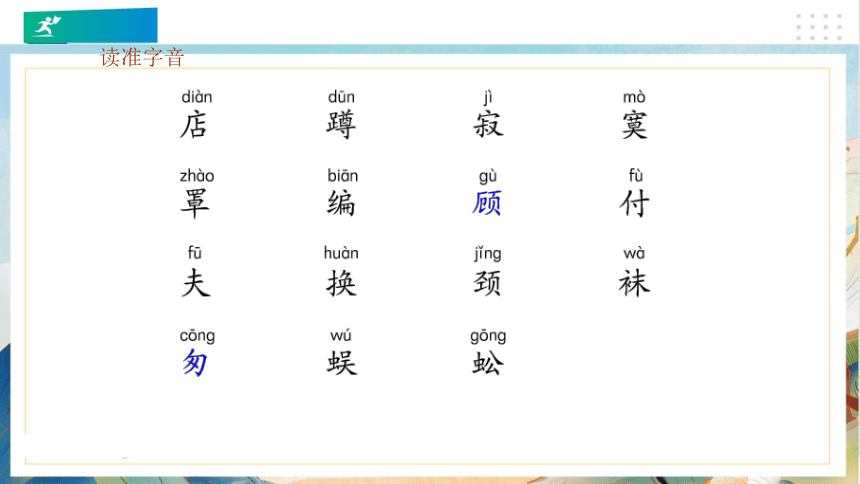Viewport: 860px width, 484px height.
Task: Click the pinyin fù above 付
Action: point(636,175)
